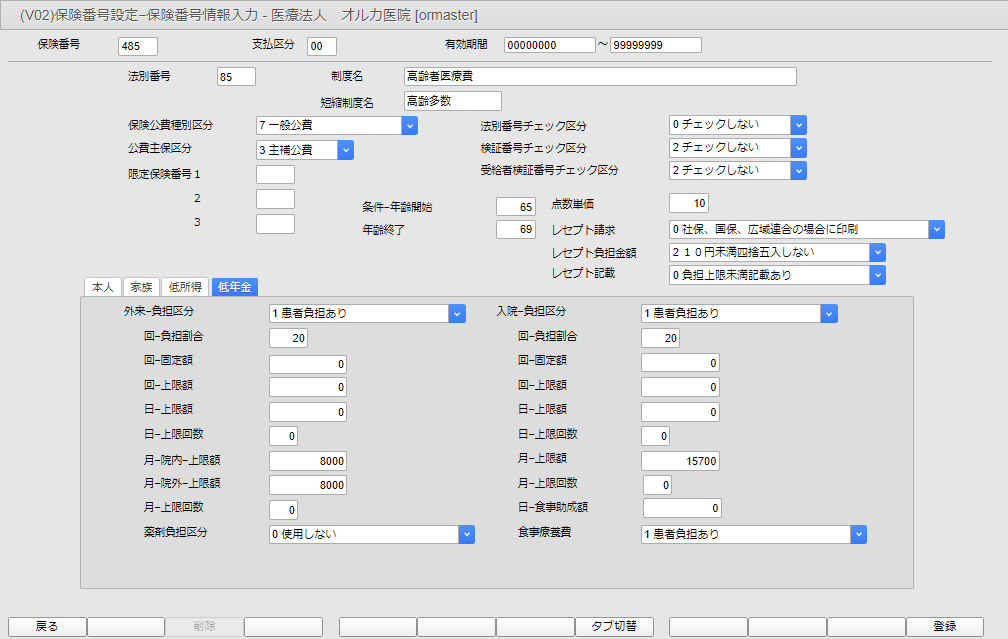Image resolution: width=1008 pixels, height=639 pixels.
Task: Click the inpatient 回−上限額 field
Action: [680, 387]
